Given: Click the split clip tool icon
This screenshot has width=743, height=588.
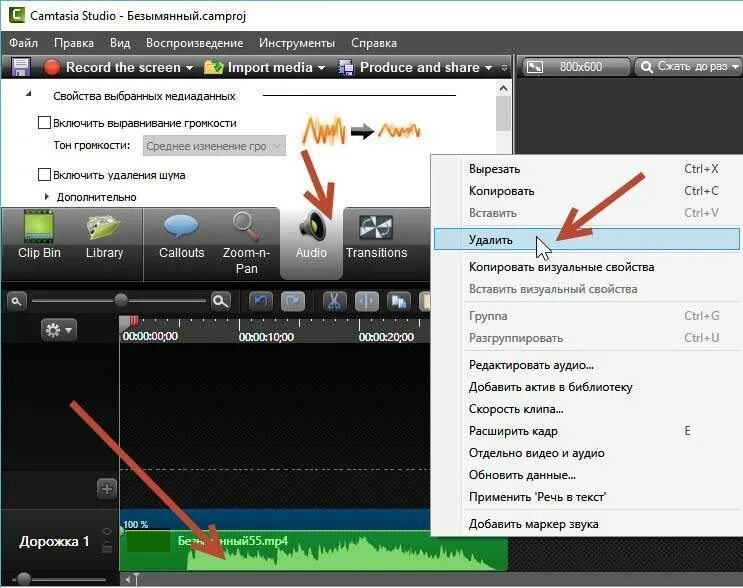Looking at the screenshot, I should (367, 301).
